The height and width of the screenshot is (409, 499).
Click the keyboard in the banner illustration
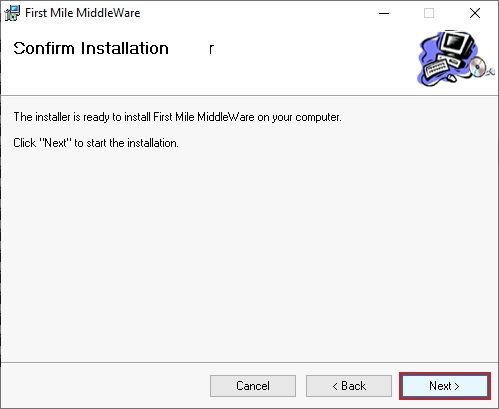point(437,68)
